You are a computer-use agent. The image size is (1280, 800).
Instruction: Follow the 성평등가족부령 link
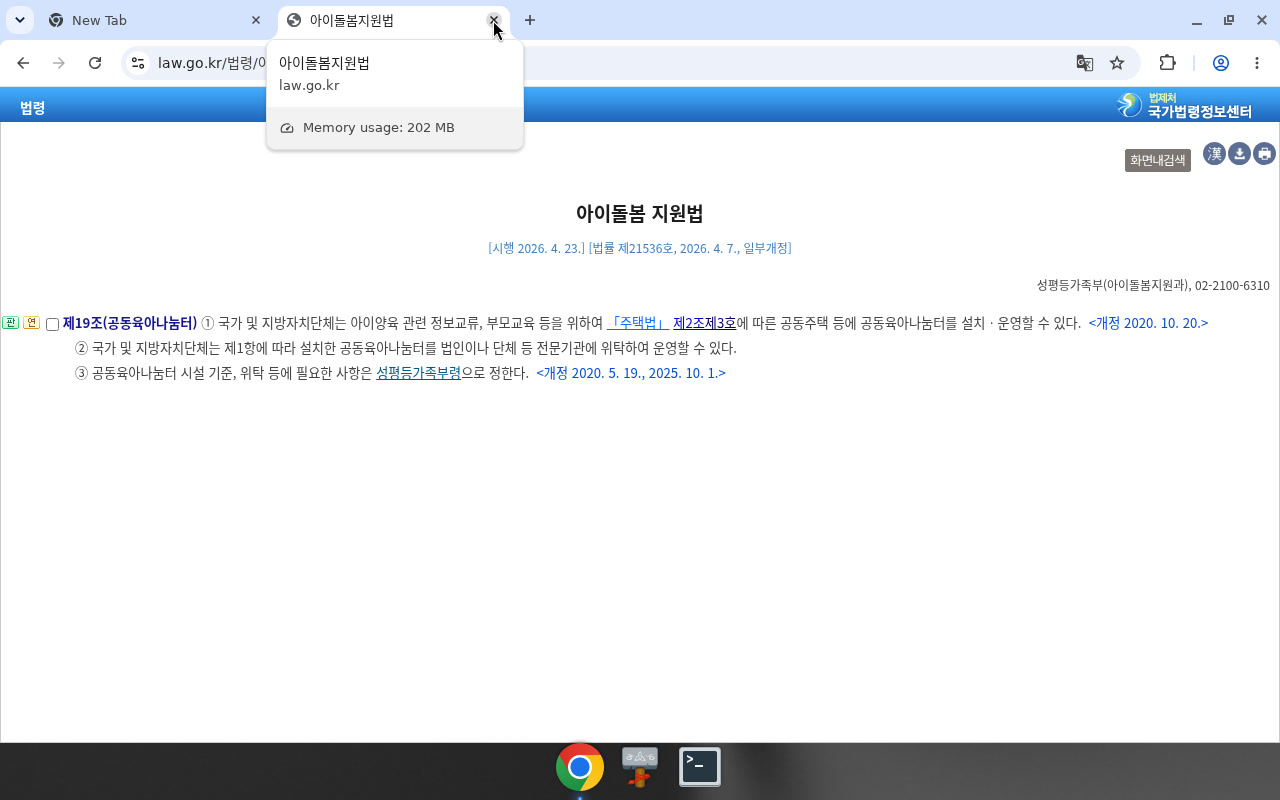coord(418,373)
